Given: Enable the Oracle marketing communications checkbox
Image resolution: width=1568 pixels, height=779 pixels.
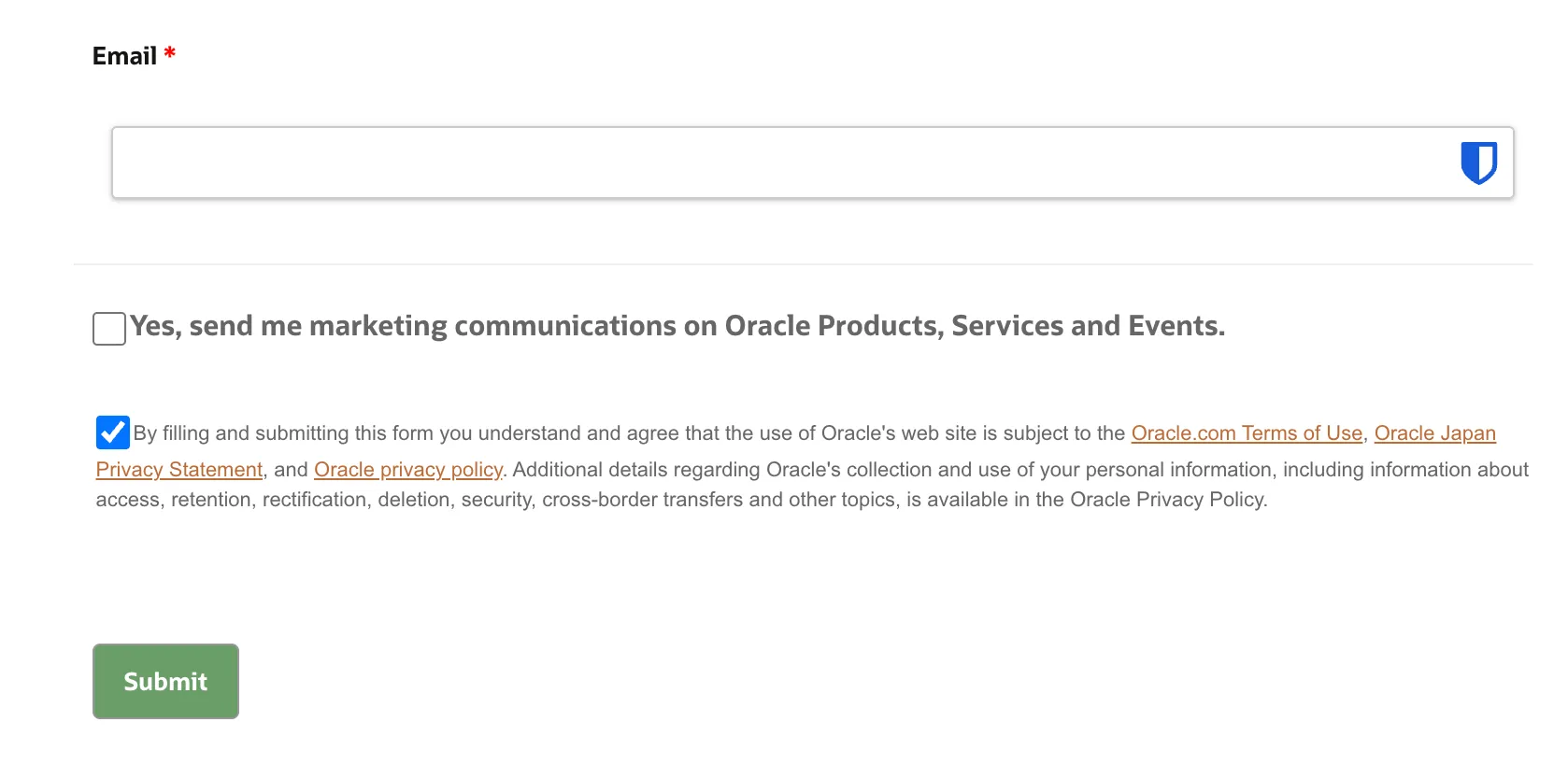Looking at the screenshot, I should point(109,329).
